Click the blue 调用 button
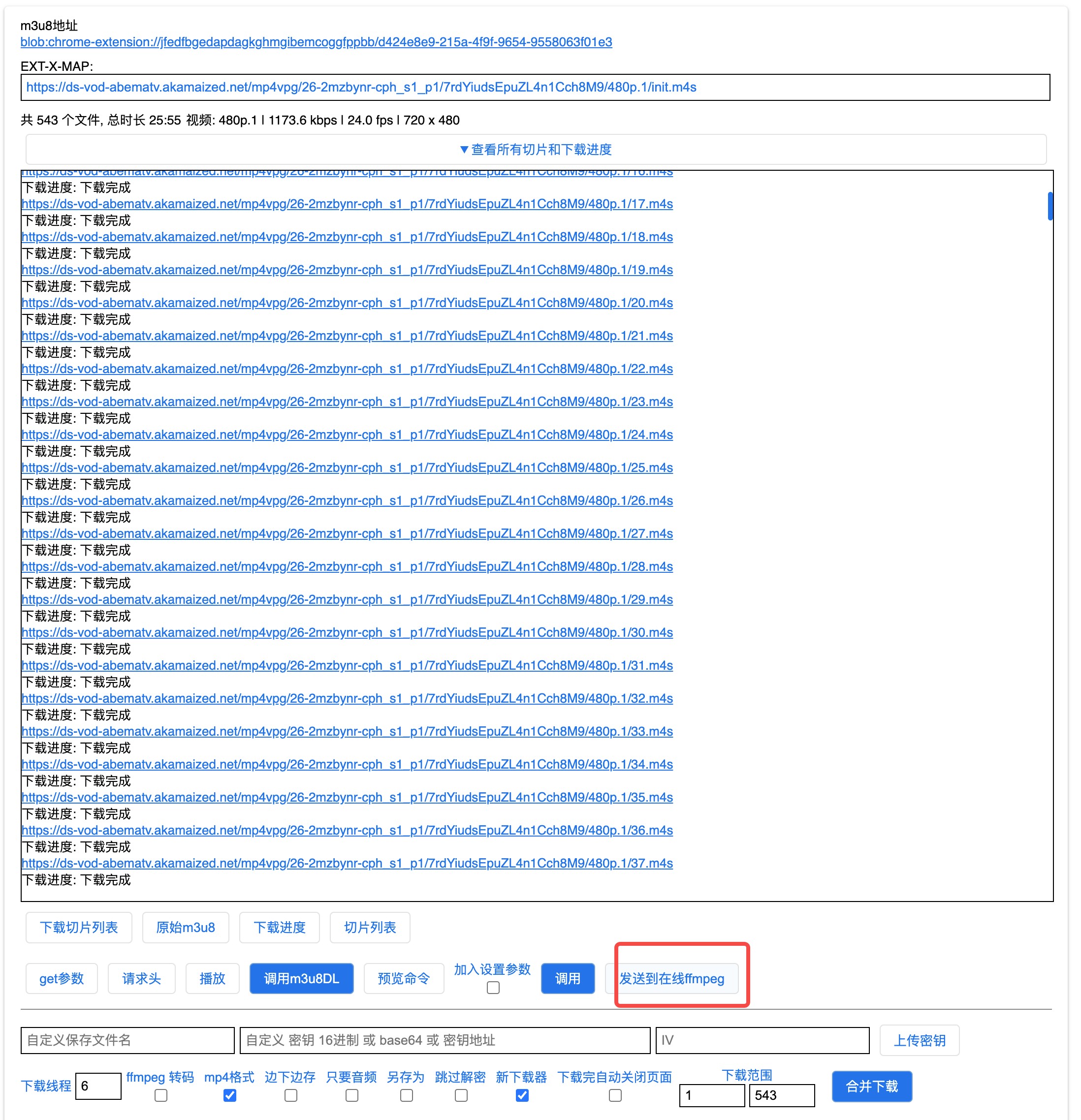 [x=568, y=979]
